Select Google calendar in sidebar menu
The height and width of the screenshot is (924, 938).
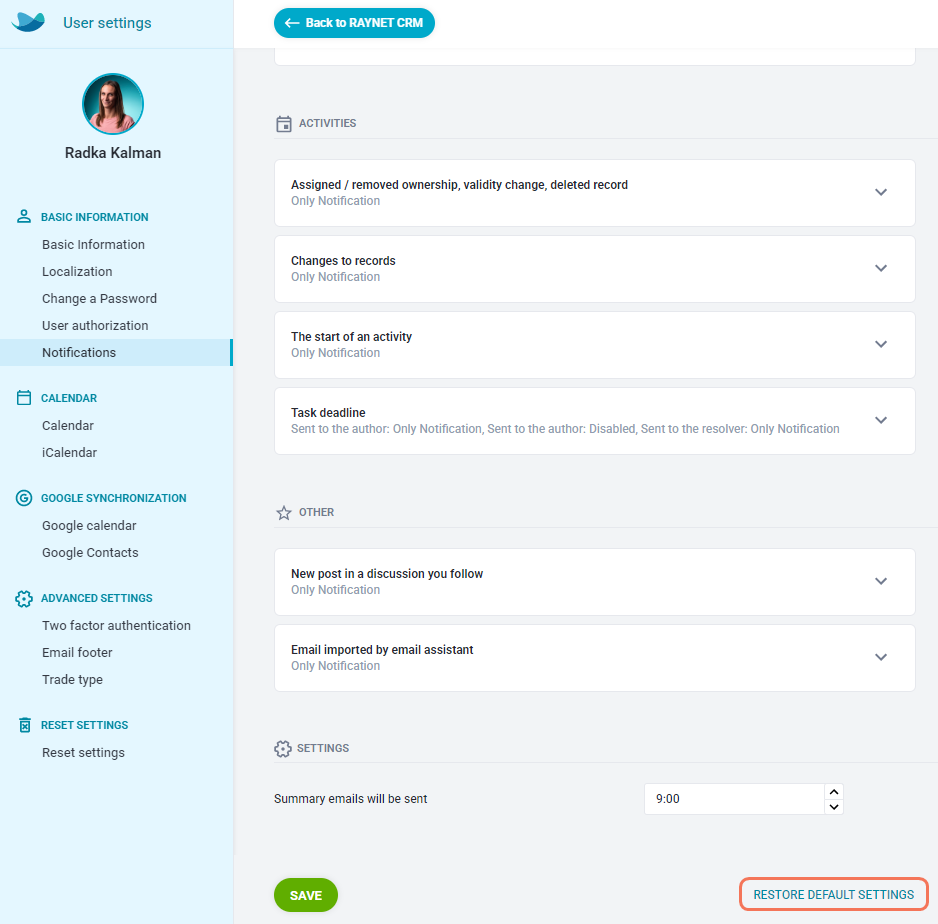(x=89, y=525)
